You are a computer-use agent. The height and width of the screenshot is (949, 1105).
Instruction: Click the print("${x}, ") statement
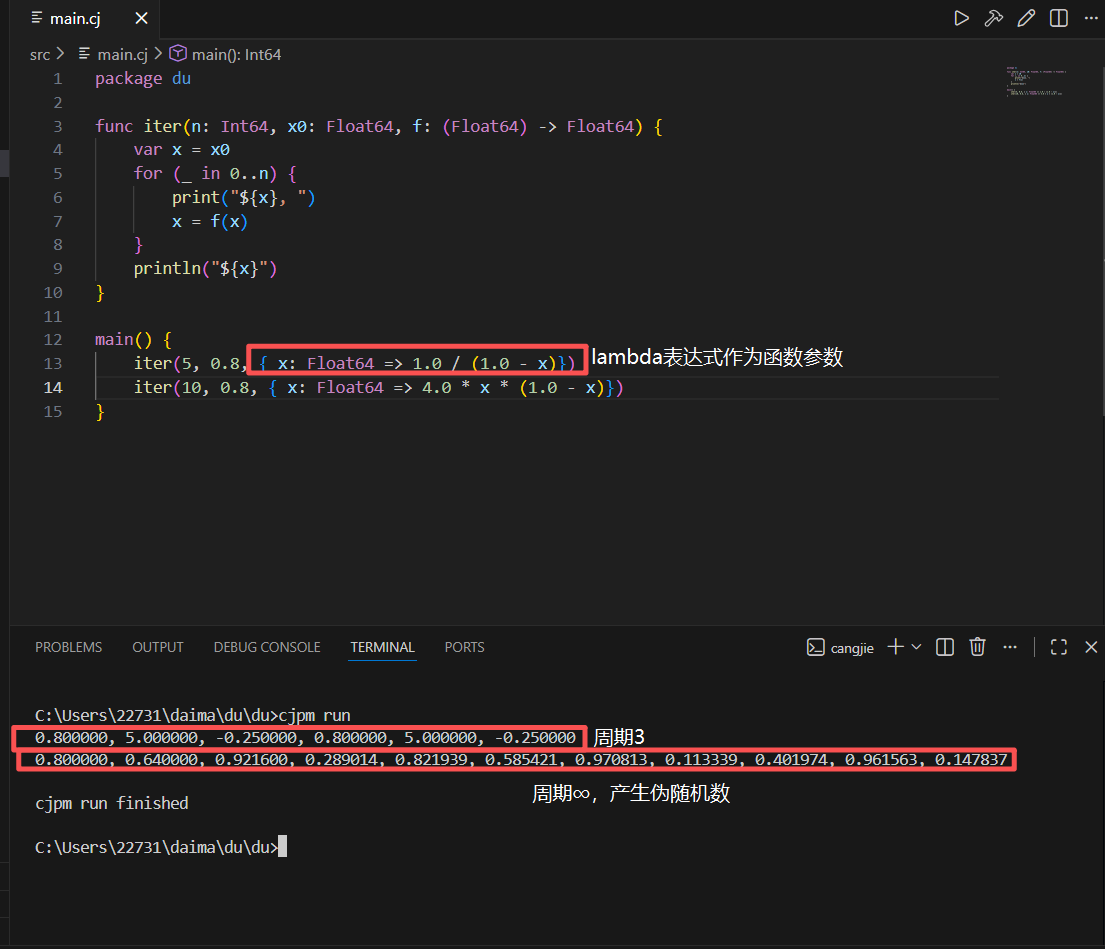pos(244,197)
